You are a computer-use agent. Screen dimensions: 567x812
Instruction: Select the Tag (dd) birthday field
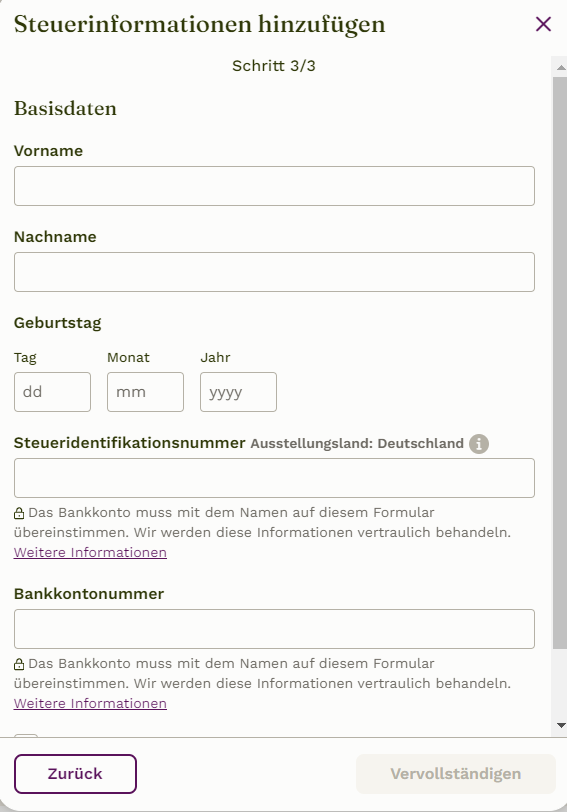[52, 392]
